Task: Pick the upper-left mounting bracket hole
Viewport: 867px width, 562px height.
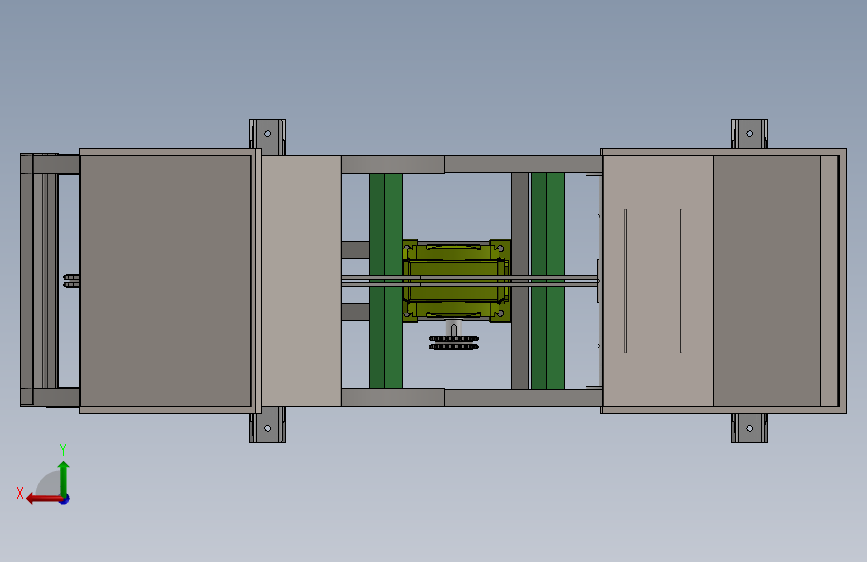Action: pyautogui.click(x=268, y=133)
